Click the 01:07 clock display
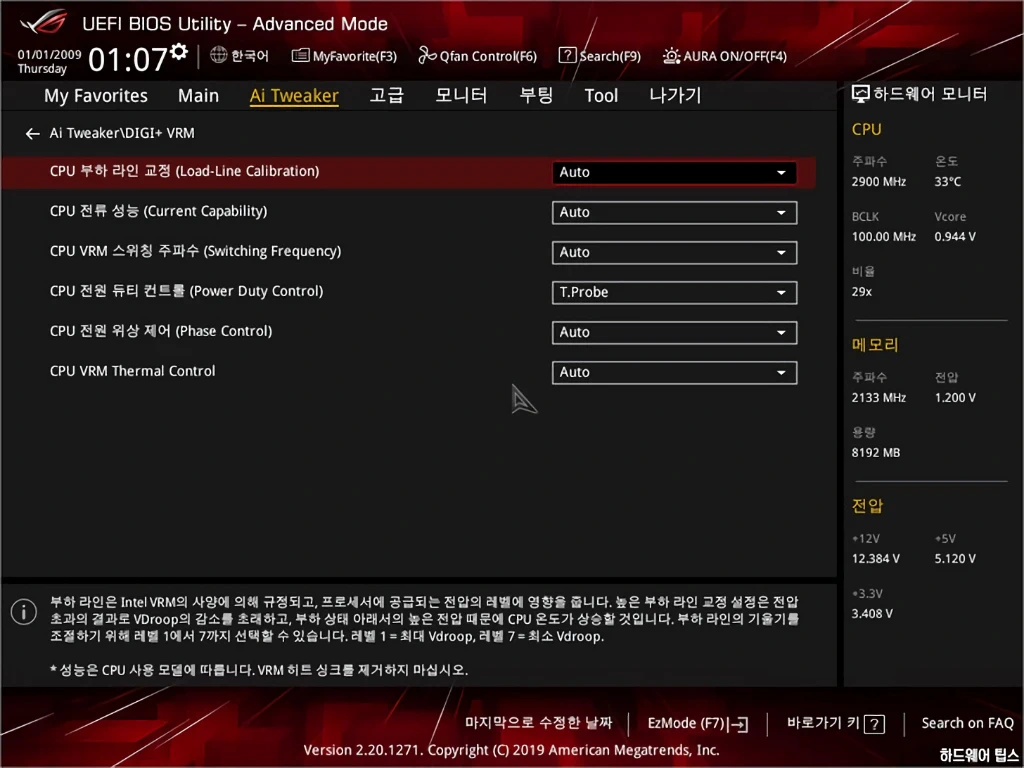The height and width of the screenshot is (768, 1024). tap(128, 59)
